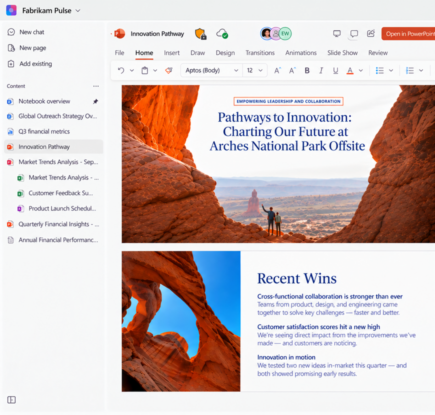Click the PowerPoint file icon beside Innovation Pathway title
Screen dimensions: 435x415
click(x=119, y=34)
